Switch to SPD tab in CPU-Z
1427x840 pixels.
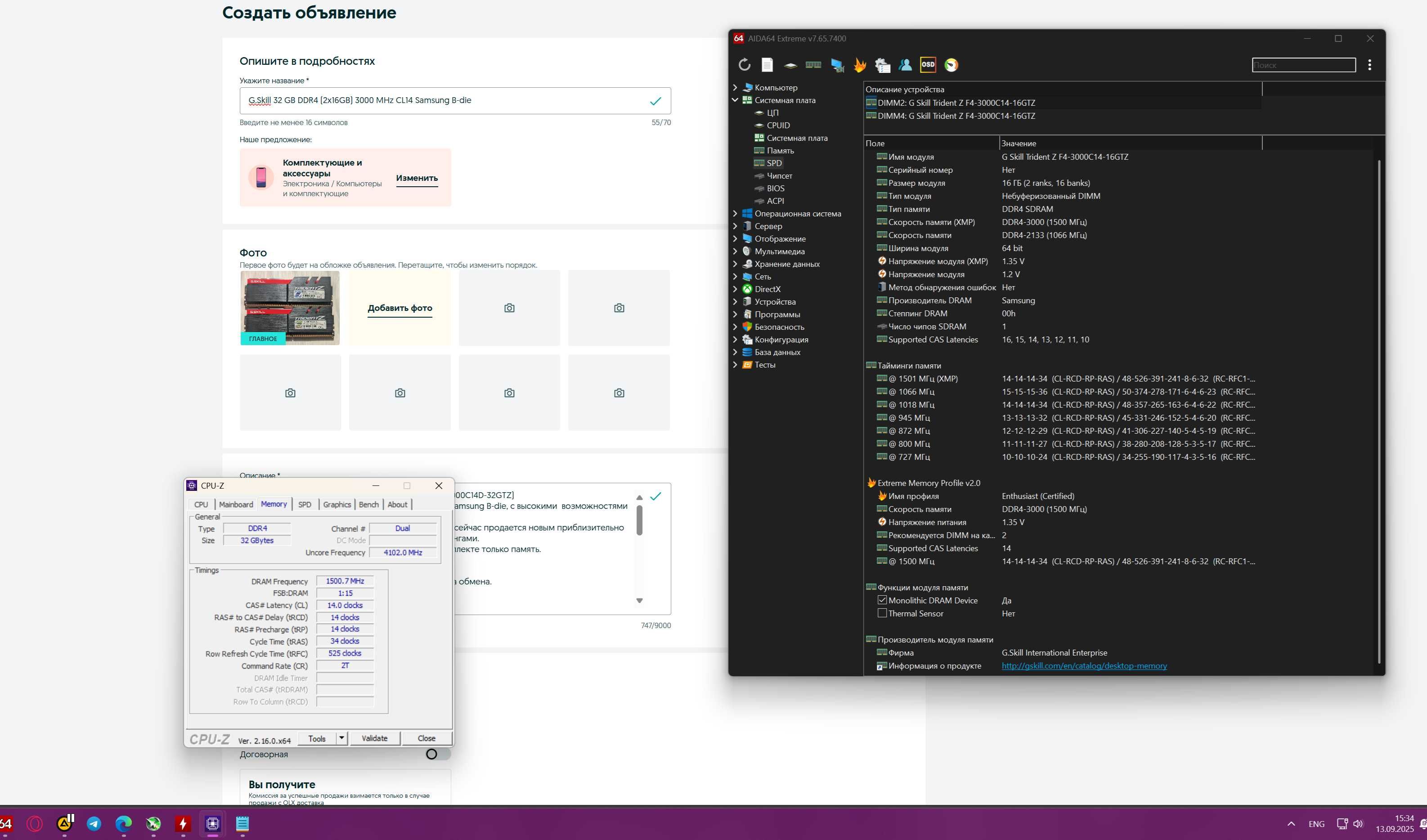[x=305, y=504]
